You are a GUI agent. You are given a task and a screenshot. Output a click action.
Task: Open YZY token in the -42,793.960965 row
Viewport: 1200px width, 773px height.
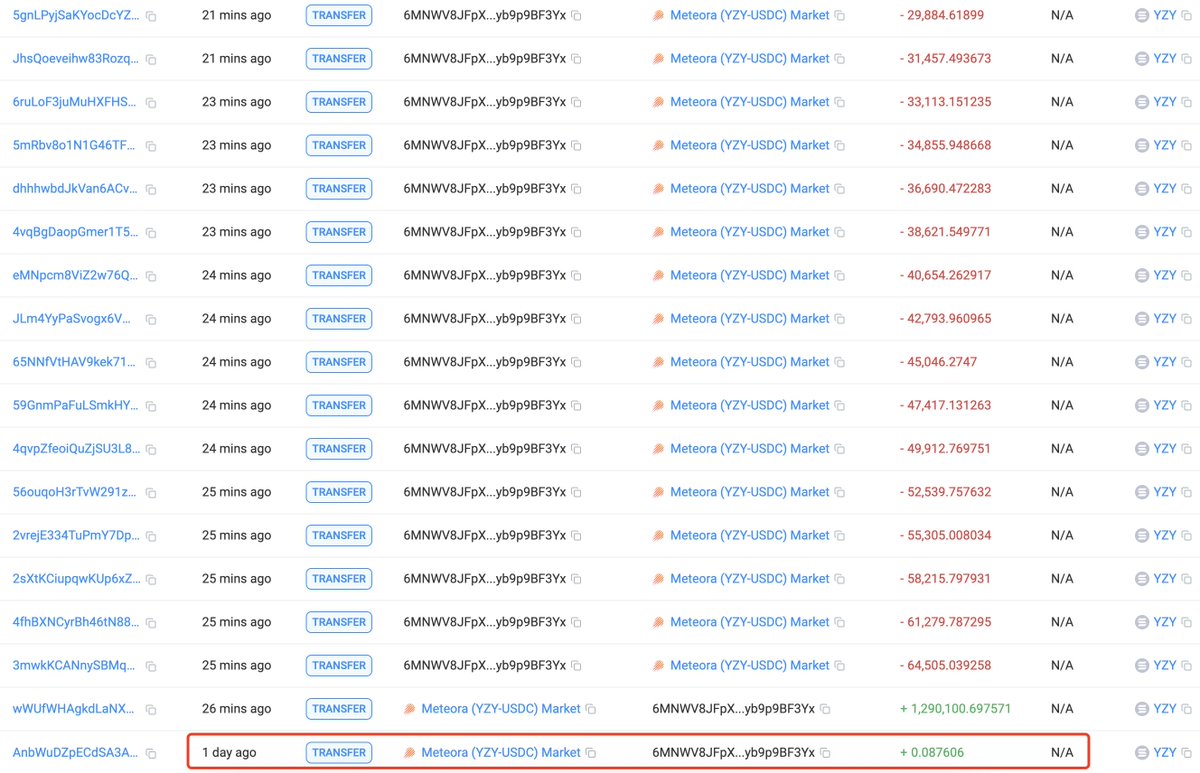tap(1164, 318)
